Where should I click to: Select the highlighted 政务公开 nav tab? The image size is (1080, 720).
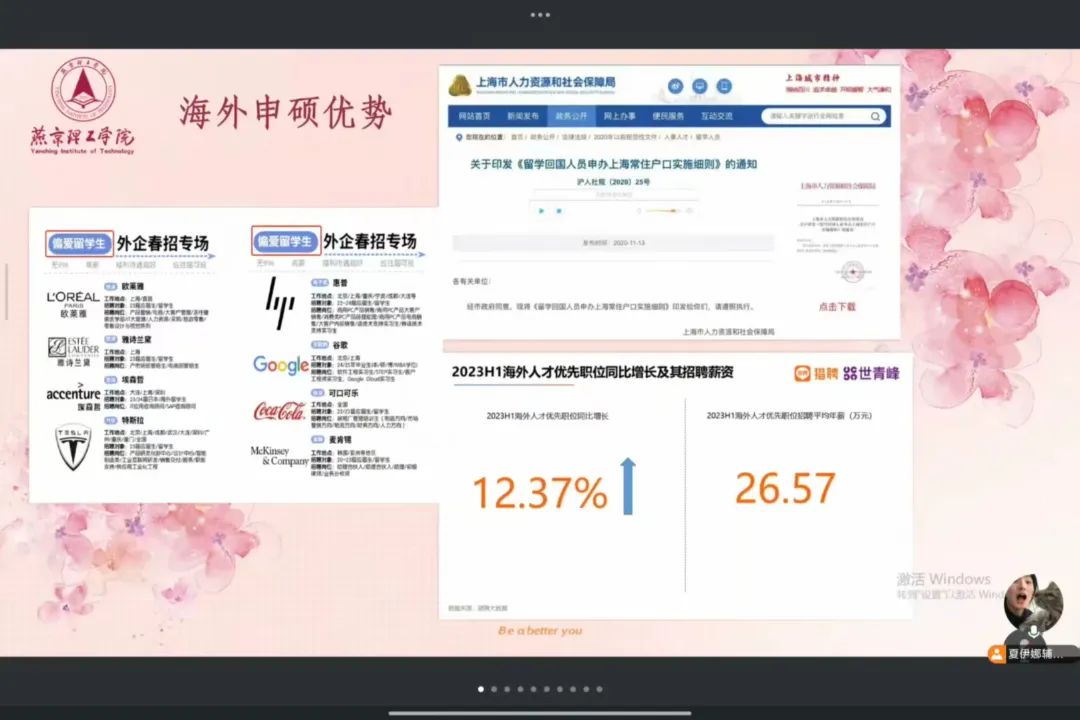571,116
